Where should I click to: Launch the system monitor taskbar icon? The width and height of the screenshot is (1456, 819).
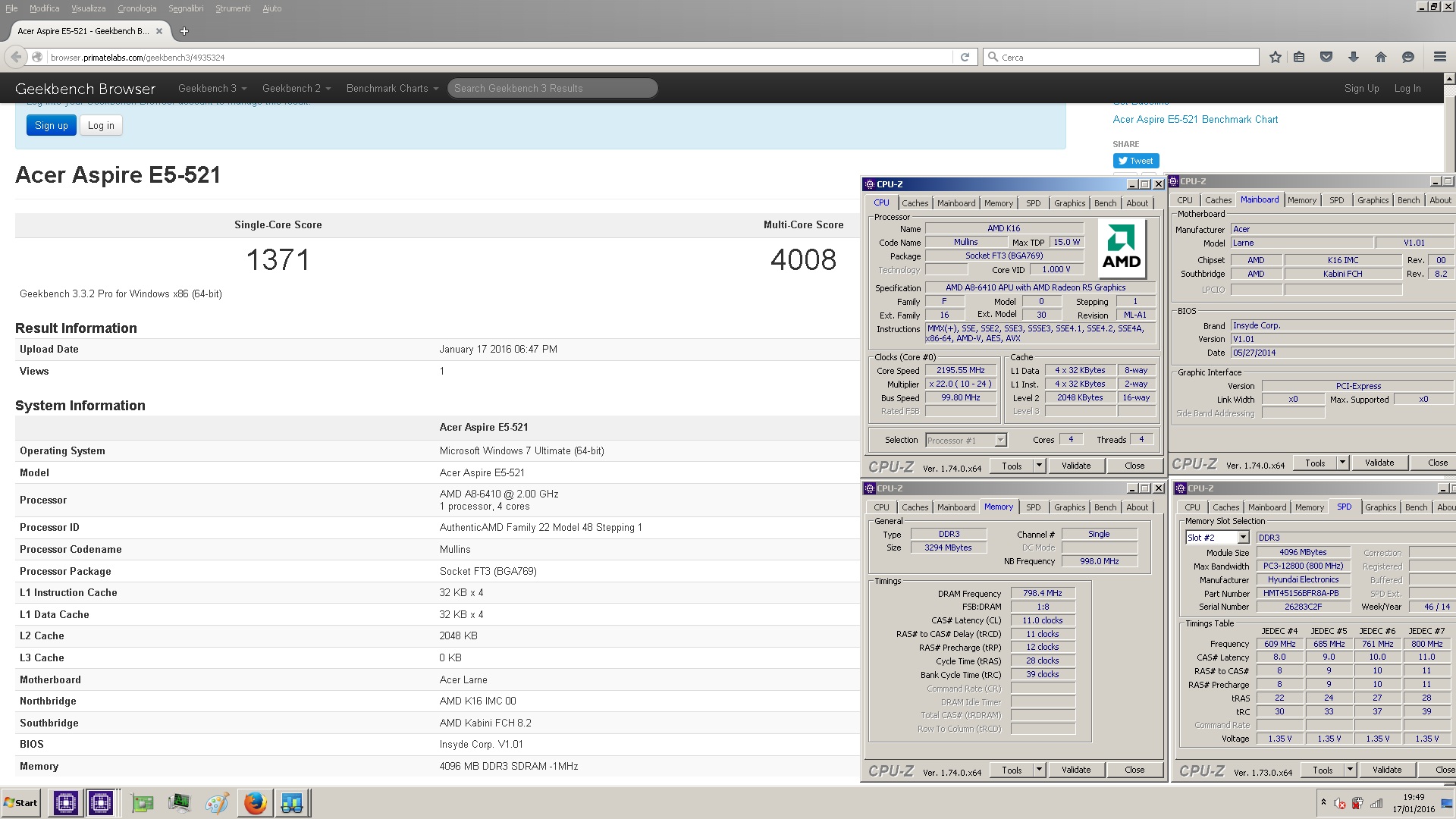pos(180,802)
